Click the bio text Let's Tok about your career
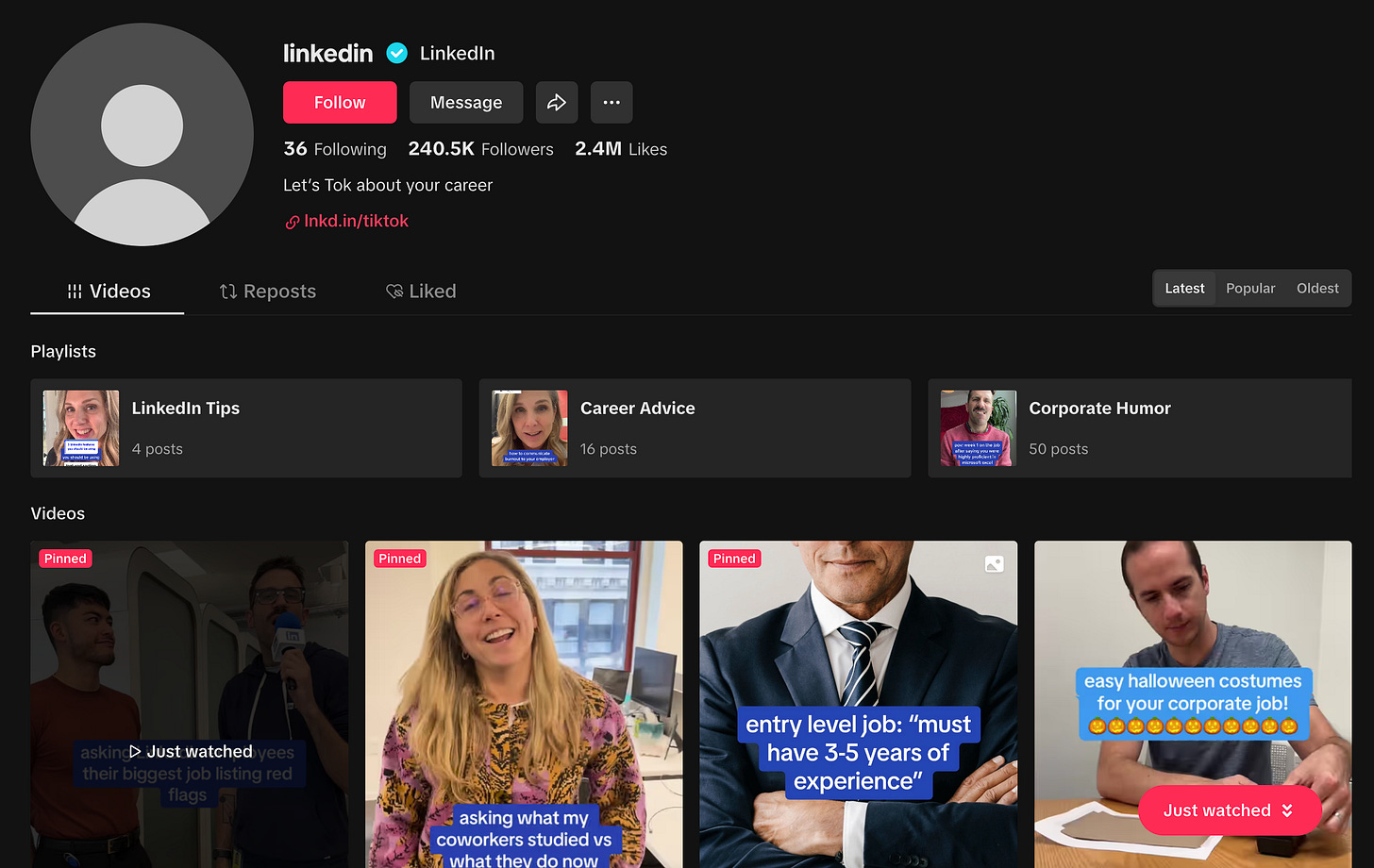The width and height of the screenshot is (1374, 868). [388, 185]
